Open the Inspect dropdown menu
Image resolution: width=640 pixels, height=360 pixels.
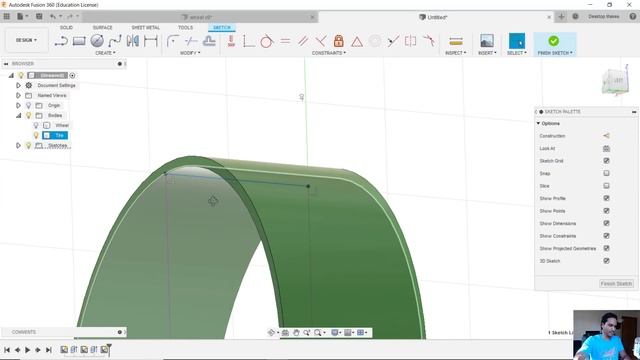456,53
